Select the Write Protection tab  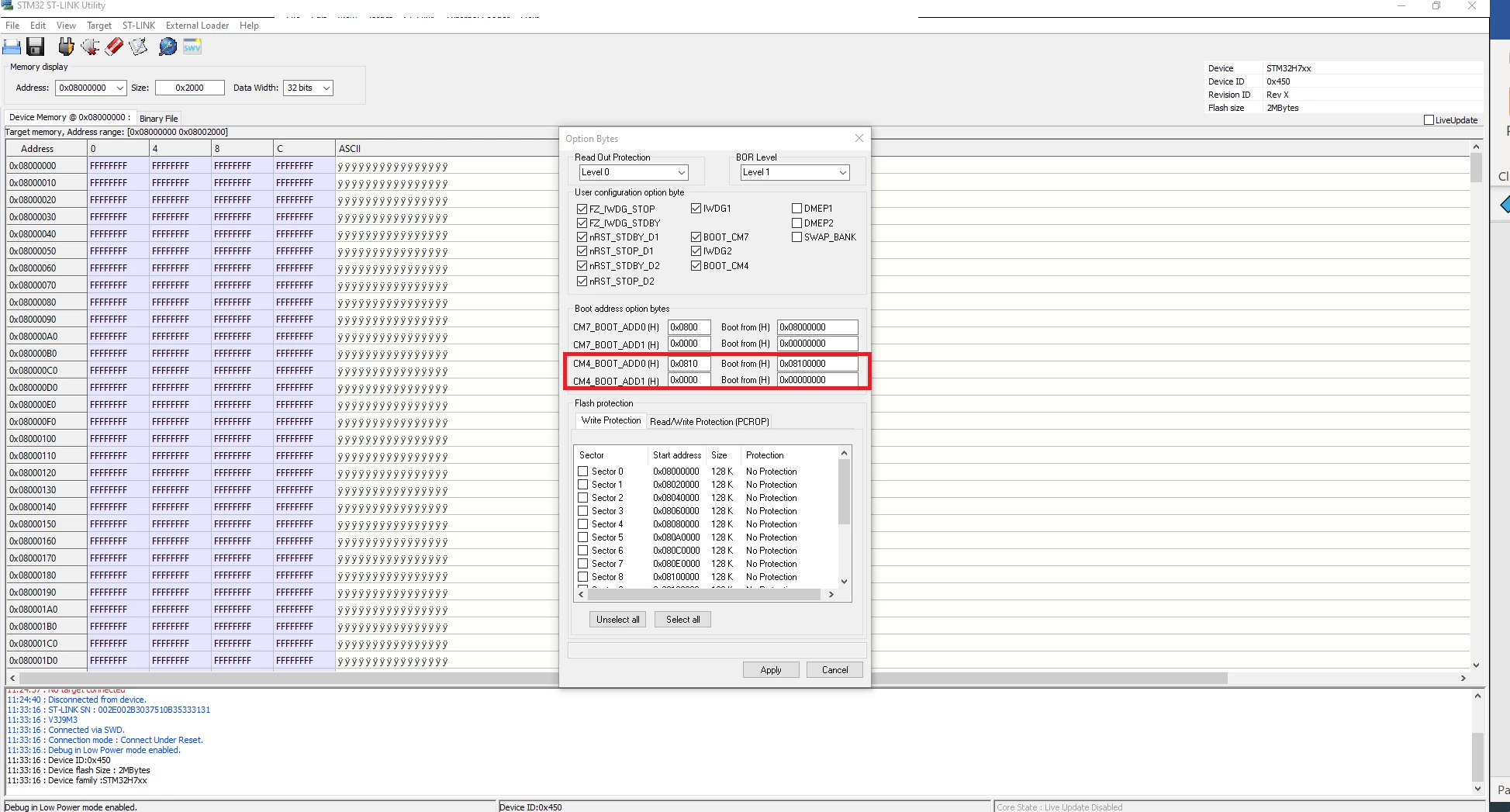(611, 420)
